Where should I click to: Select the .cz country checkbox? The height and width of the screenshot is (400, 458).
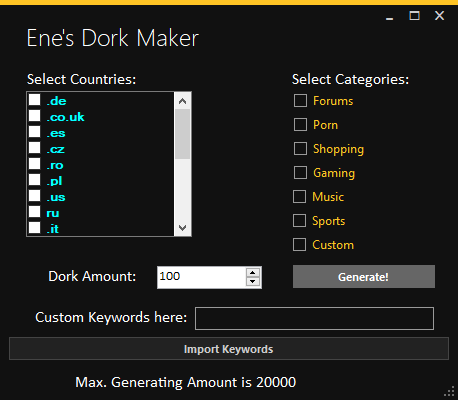tap(35, 148)
